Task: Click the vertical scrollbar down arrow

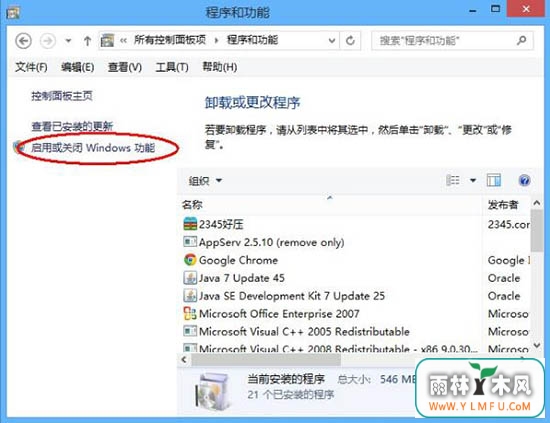Action: pyautogui.click(x=537, y=346)
